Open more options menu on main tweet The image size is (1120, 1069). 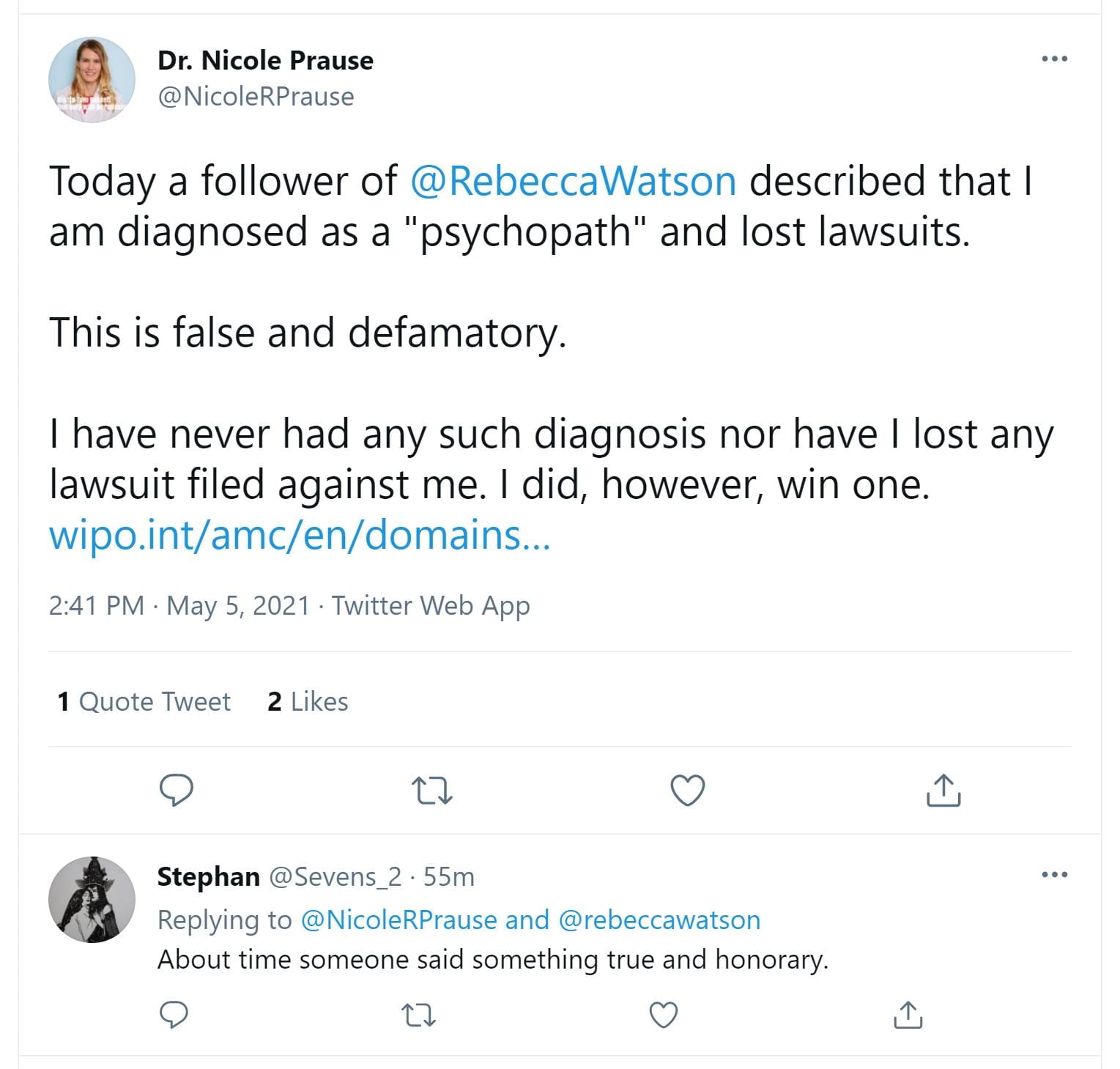click(1054, 59)
